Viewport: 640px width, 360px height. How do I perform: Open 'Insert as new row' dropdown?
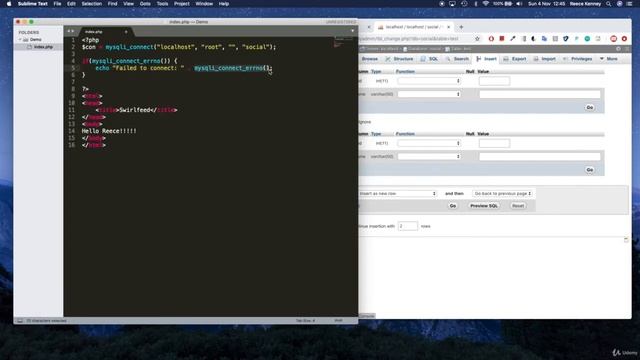398,193
